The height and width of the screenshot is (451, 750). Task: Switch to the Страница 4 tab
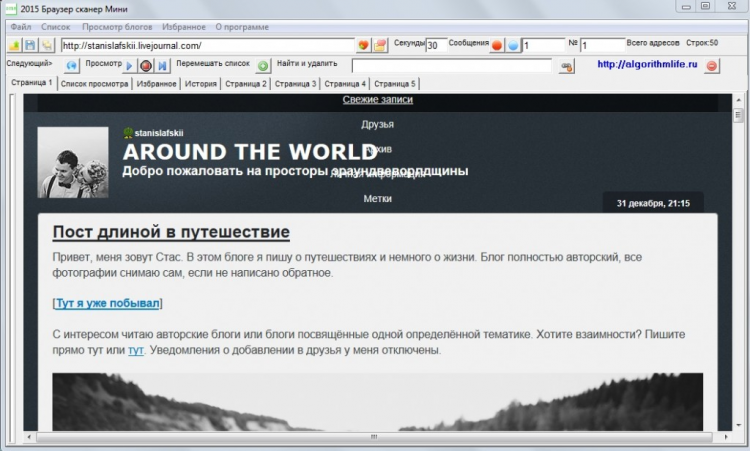tap(345, 84)
